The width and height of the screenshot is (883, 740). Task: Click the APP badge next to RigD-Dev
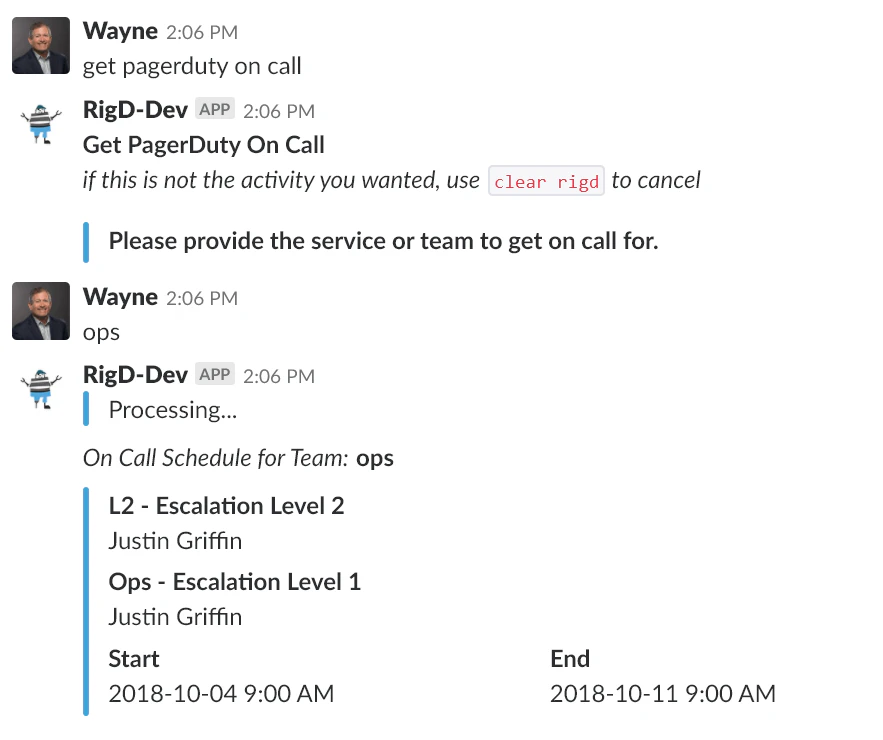[x=215, y=109]
